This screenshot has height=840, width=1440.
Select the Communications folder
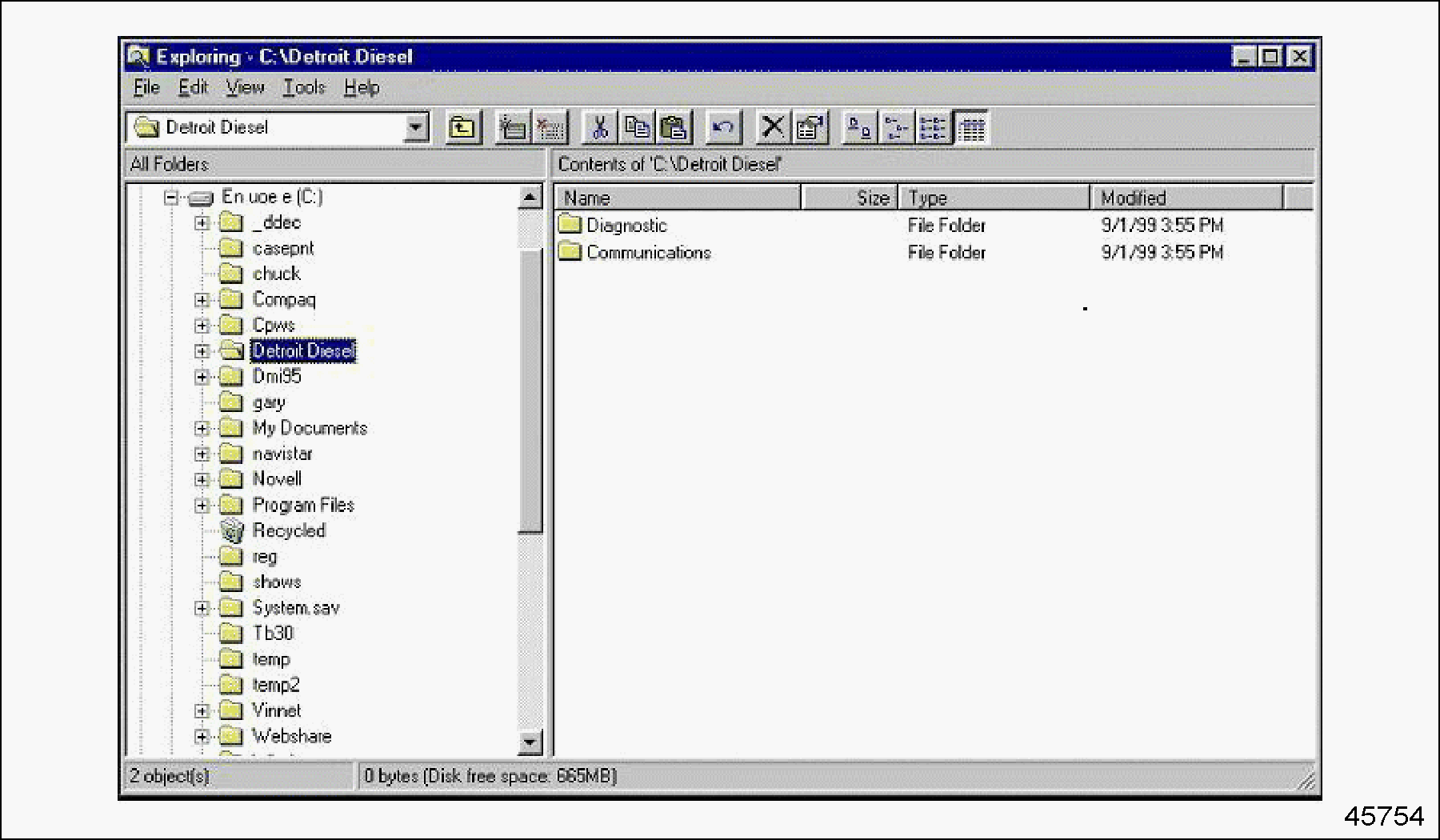(x=648, y=253)
